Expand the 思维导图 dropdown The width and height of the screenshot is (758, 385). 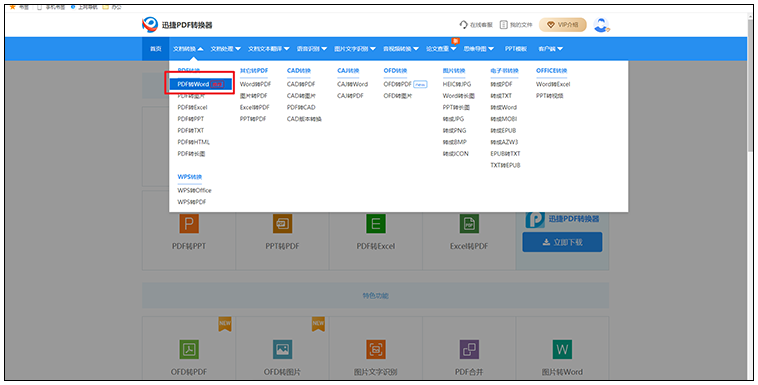pyautogui.click(x=479, y=49)
